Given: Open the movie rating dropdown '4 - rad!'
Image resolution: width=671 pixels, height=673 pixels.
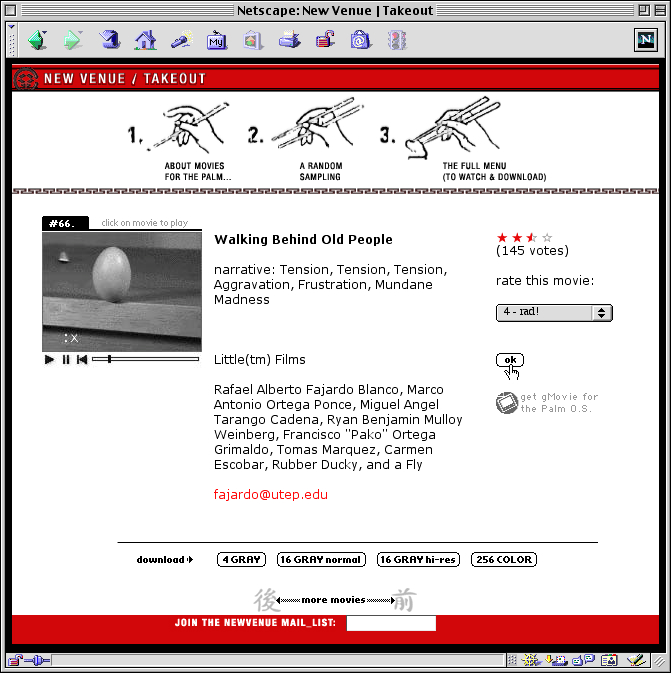Looking at the screenshot, I should click(554, 313).
